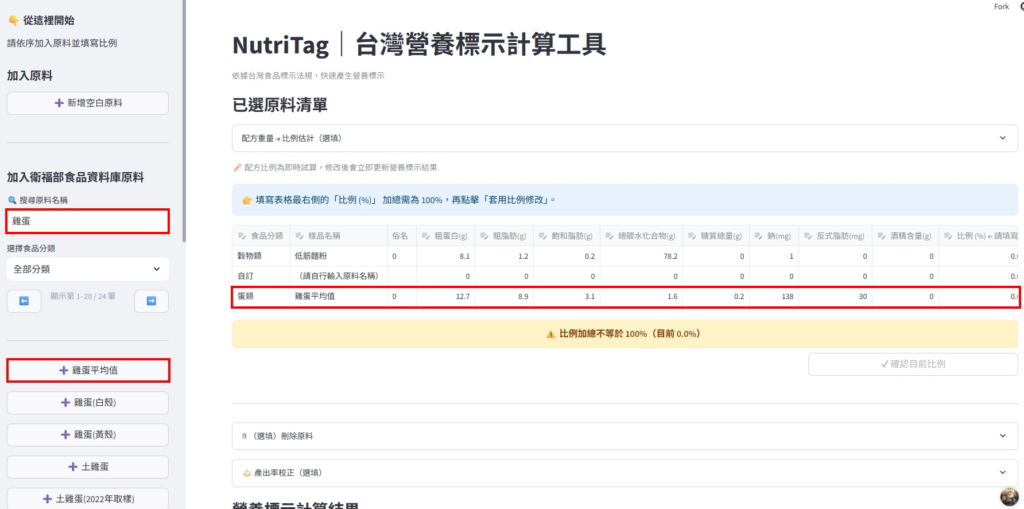The height and width of the screenshot is (509, 1024).
Task: Click the 總碳水化合物(g) column header
Action: pos(641,236)
